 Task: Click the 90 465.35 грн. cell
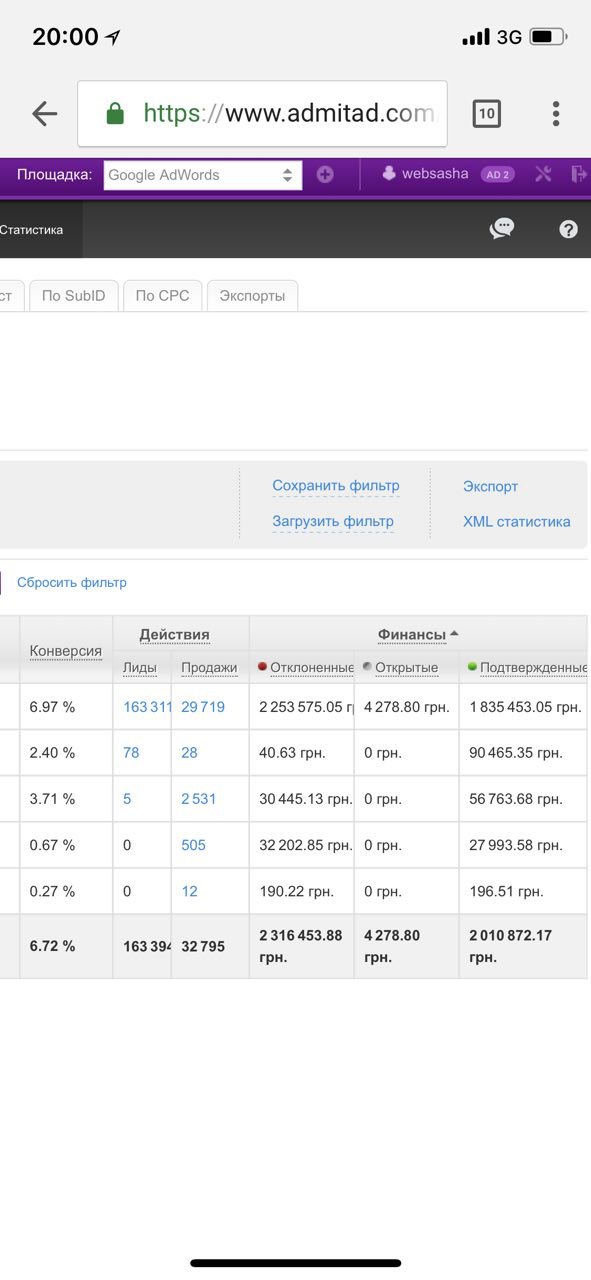pos(516,753)
